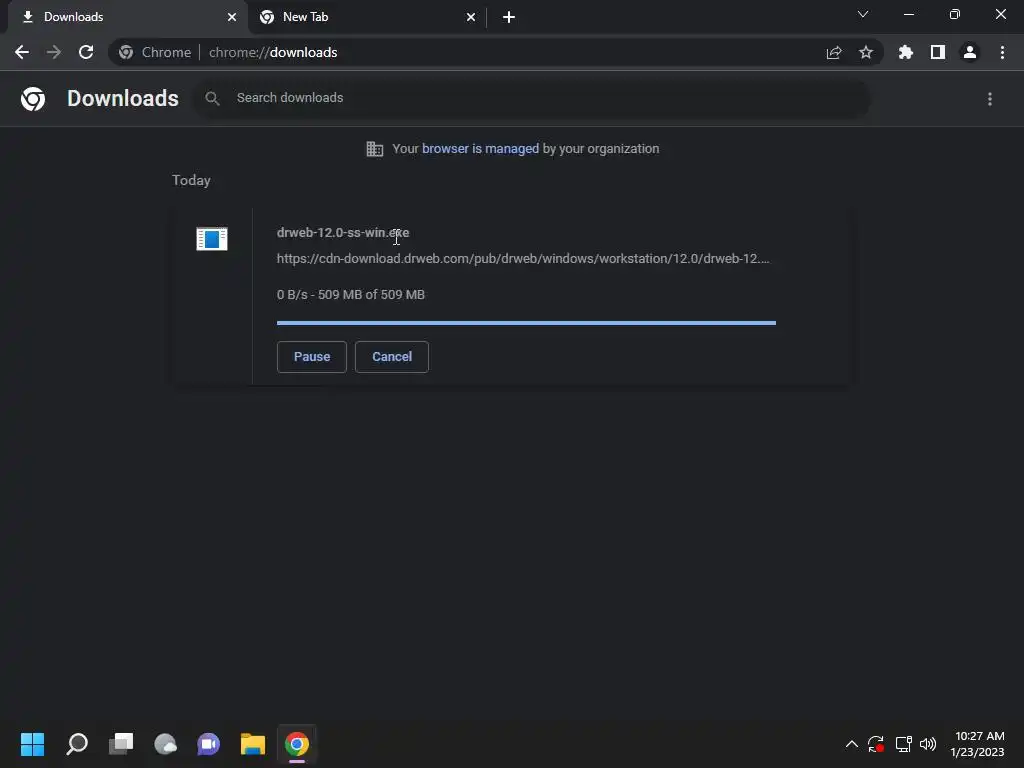Restore down the Chrome window
The width and height of the screenshot is (1024, 768).
tap(955, 14)
